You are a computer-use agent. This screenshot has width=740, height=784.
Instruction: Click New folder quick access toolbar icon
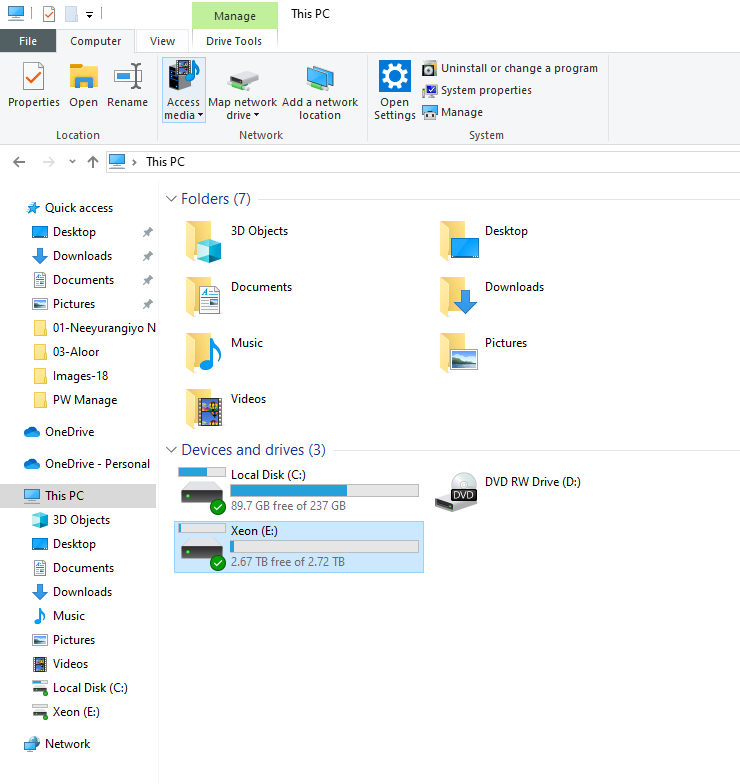click(72, 14)
